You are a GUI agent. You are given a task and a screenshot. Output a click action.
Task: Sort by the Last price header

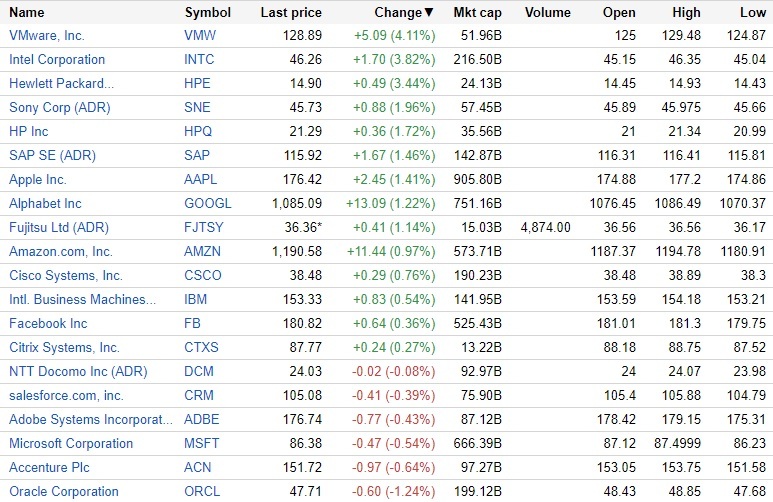(x=290, y=13)
